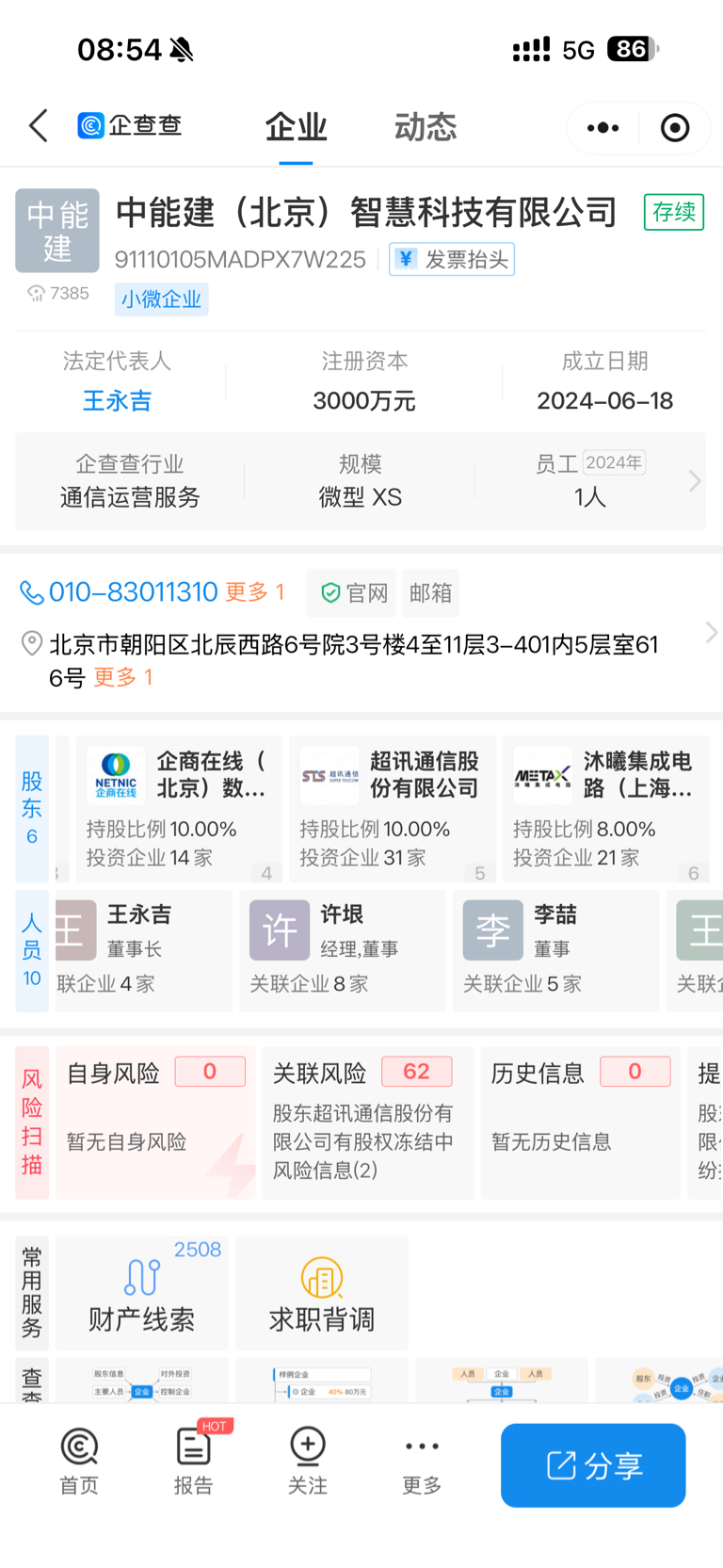723x1568 pixels.
Task: Tap registered capital 3000万元
Action: [364, 401]
